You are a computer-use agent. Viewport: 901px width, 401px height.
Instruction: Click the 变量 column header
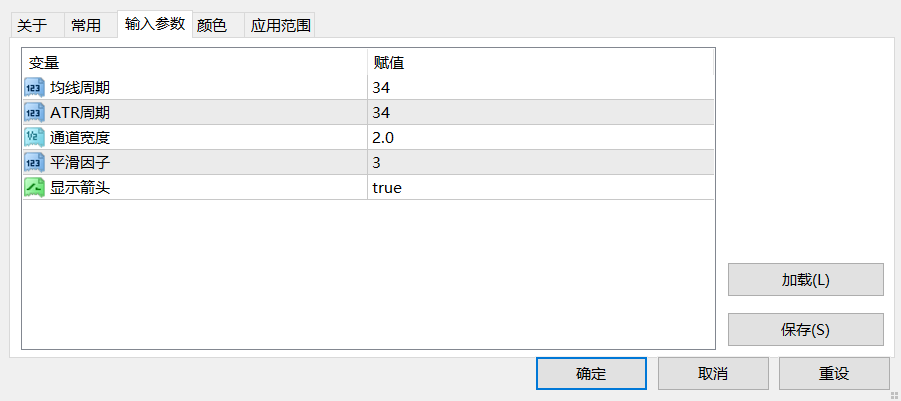coord(195,63)
